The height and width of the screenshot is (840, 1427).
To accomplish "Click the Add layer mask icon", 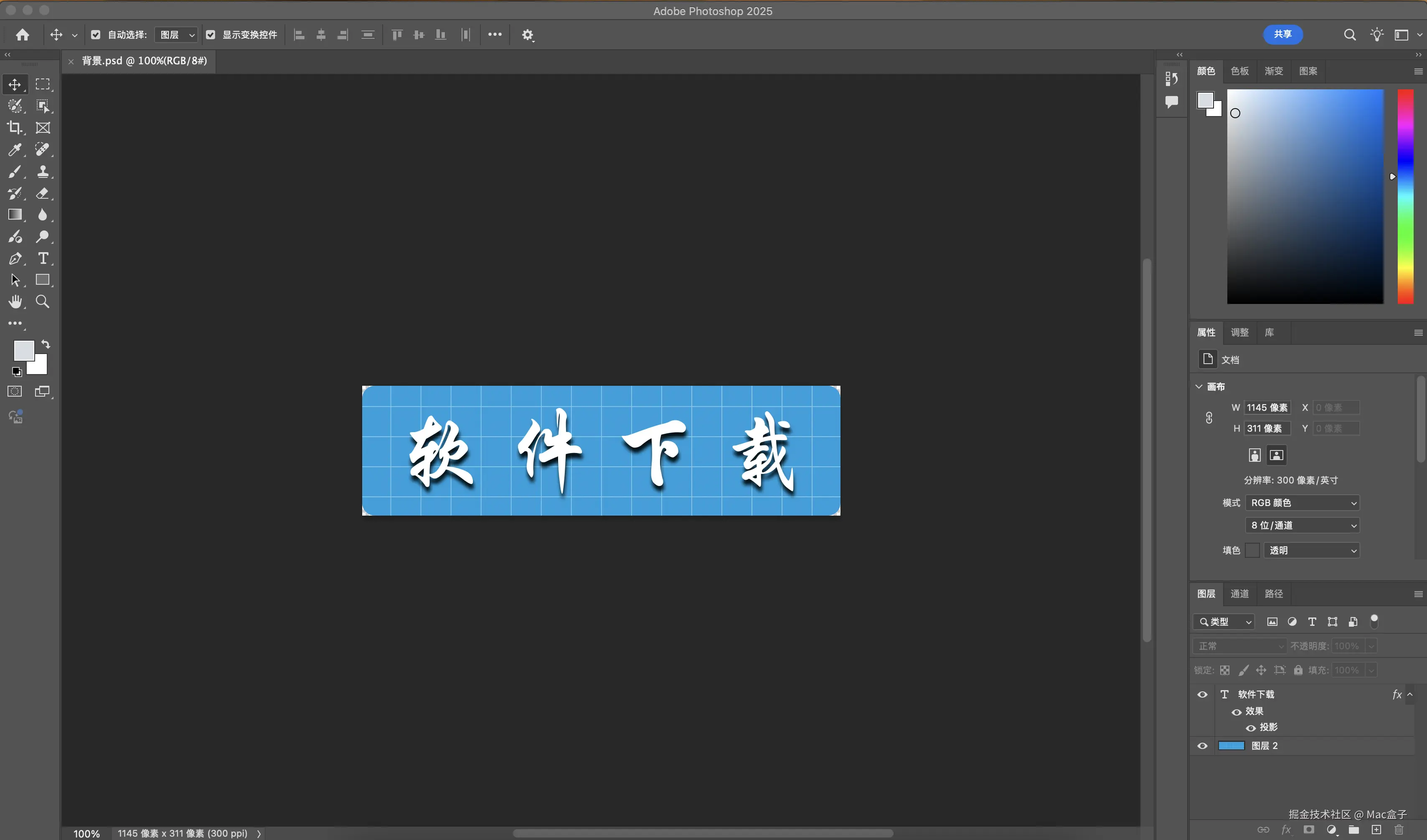I will click(x=1309, y=830).
